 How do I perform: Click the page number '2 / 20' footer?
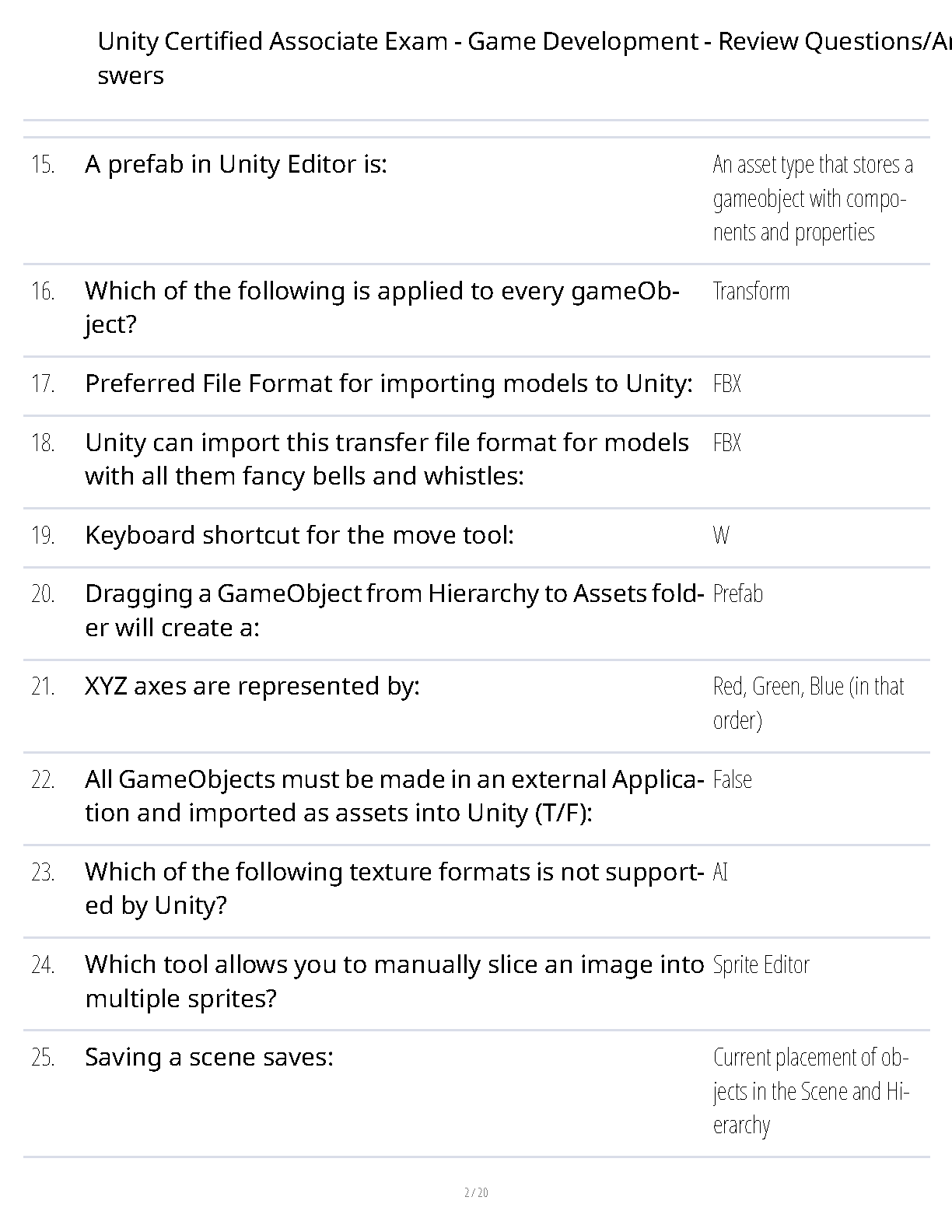click(475, 1193)
